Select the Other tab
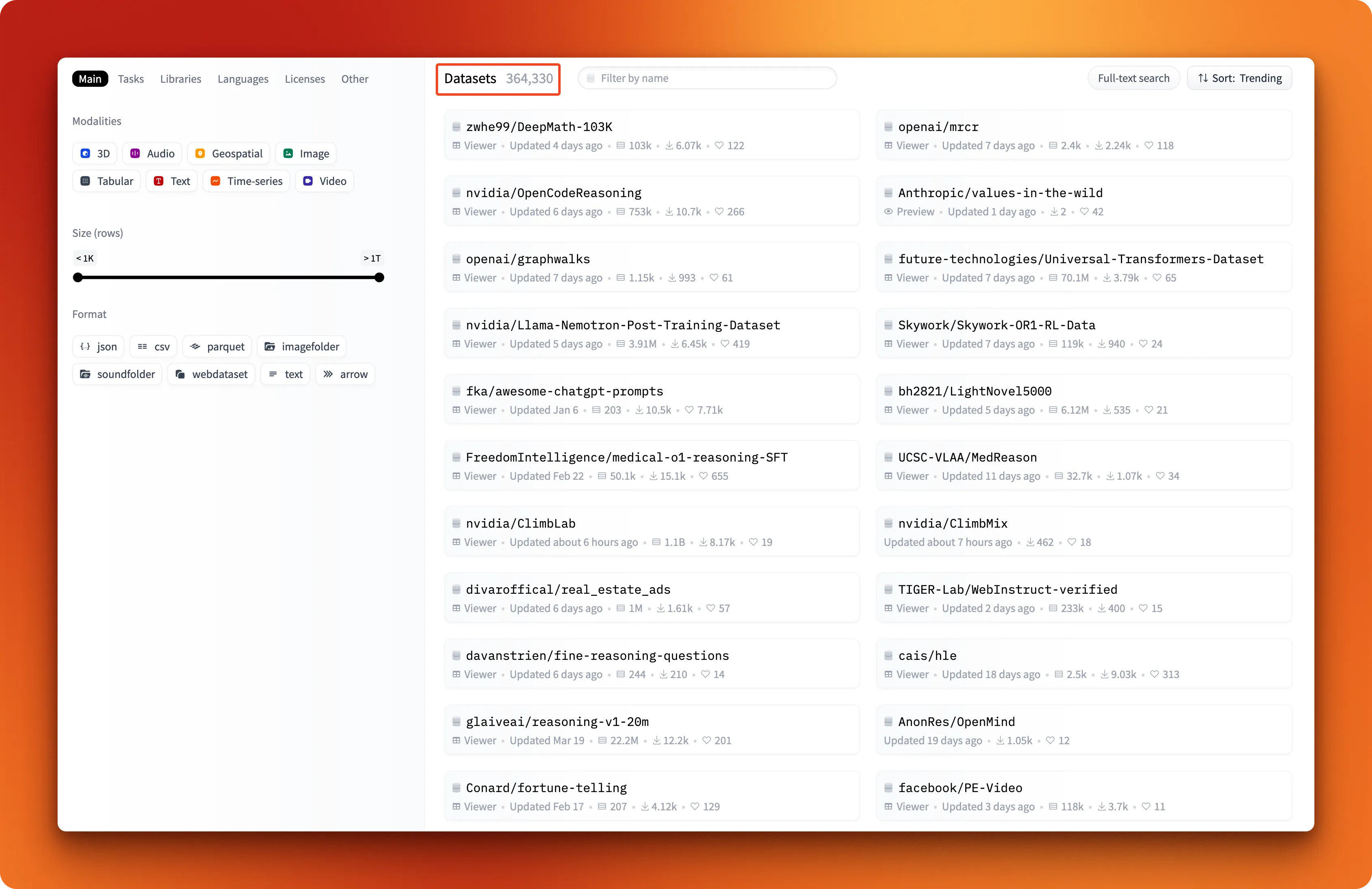1372x889 pixels. pos(355,79)
